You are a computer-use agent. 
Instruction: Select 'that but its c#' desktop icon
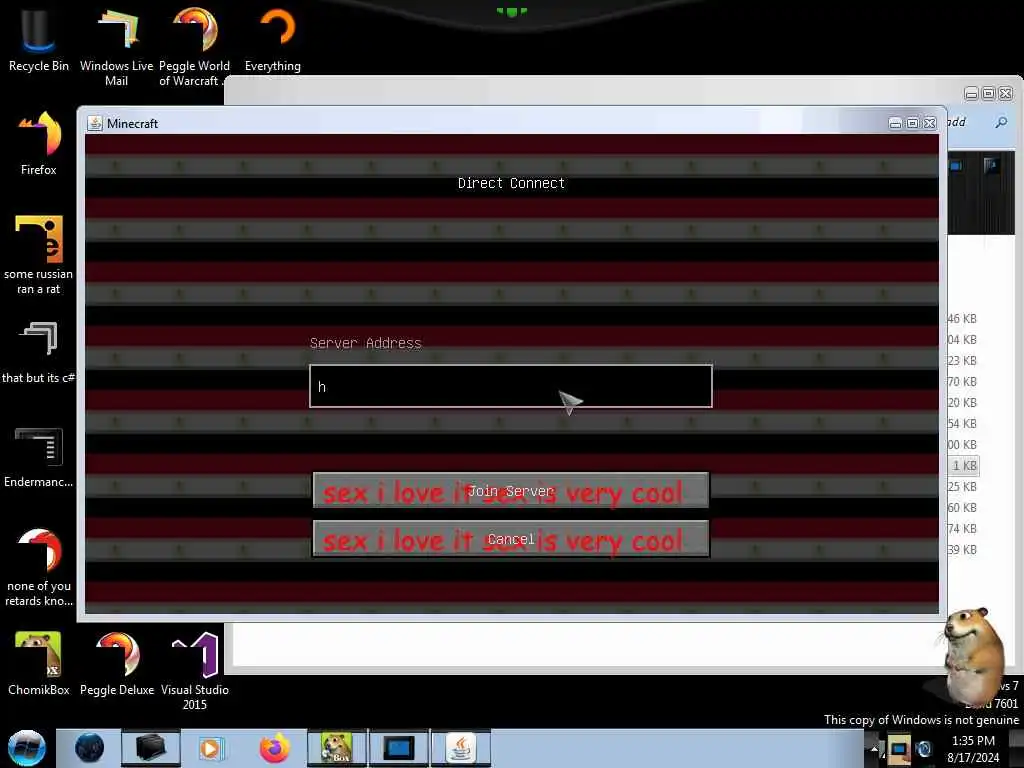tap(39, 351)
